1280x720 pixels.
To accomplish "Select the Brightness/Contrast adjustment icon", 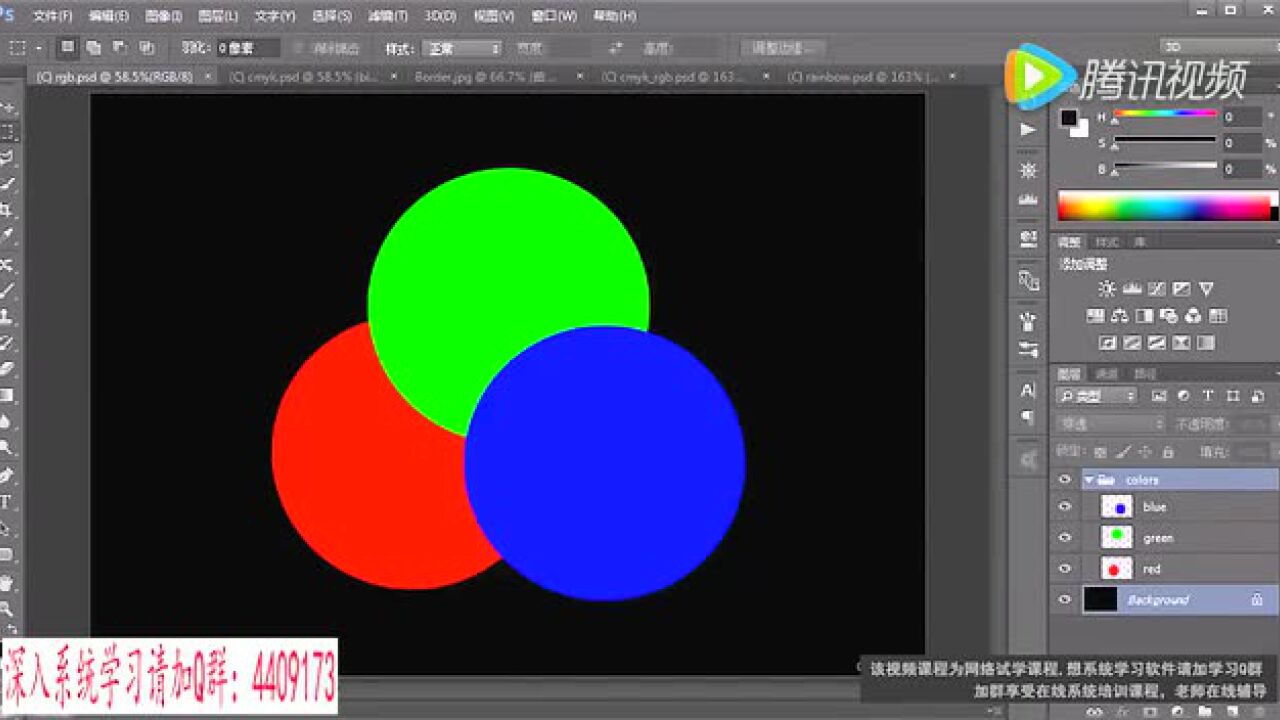I will (x=1107, y=289).
